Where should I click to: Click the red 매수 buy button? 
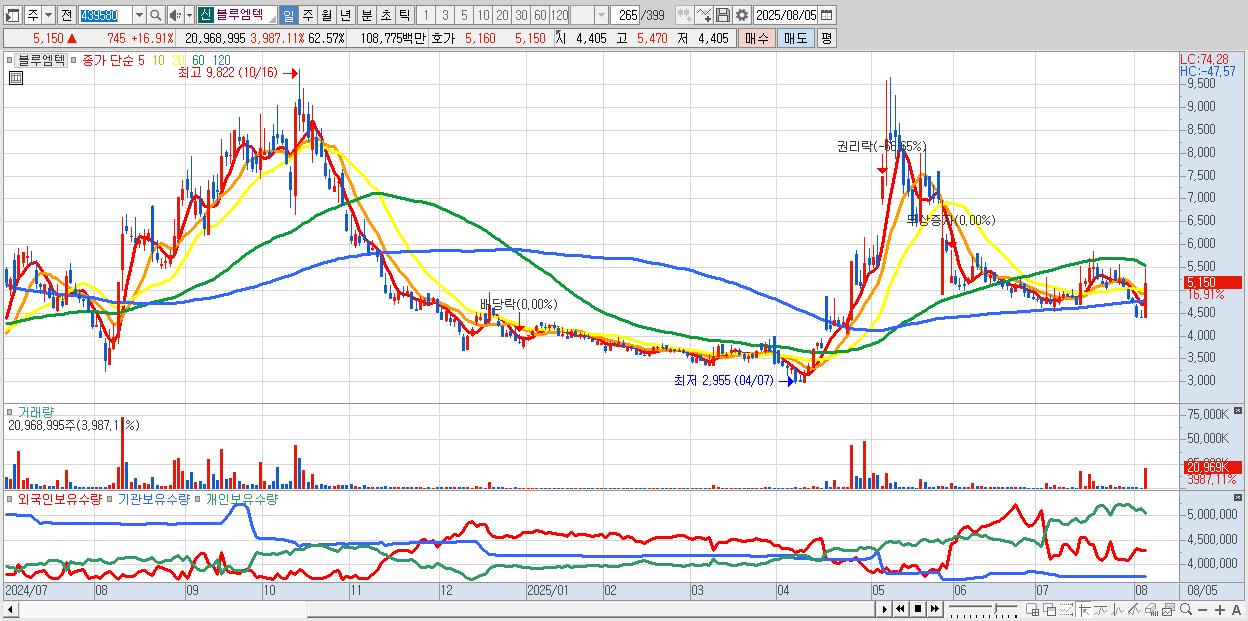[757, 38]
